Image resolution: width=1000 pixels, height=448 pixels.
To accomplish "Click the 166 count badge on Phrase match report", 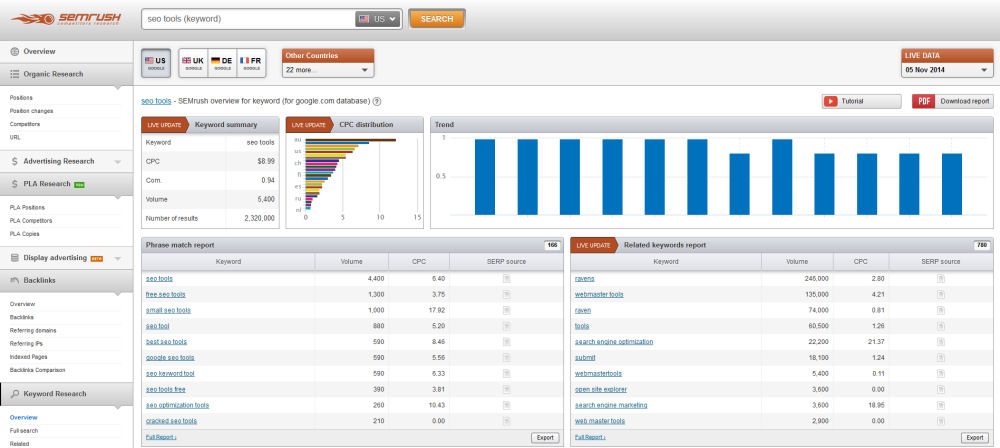I will 552,245.
